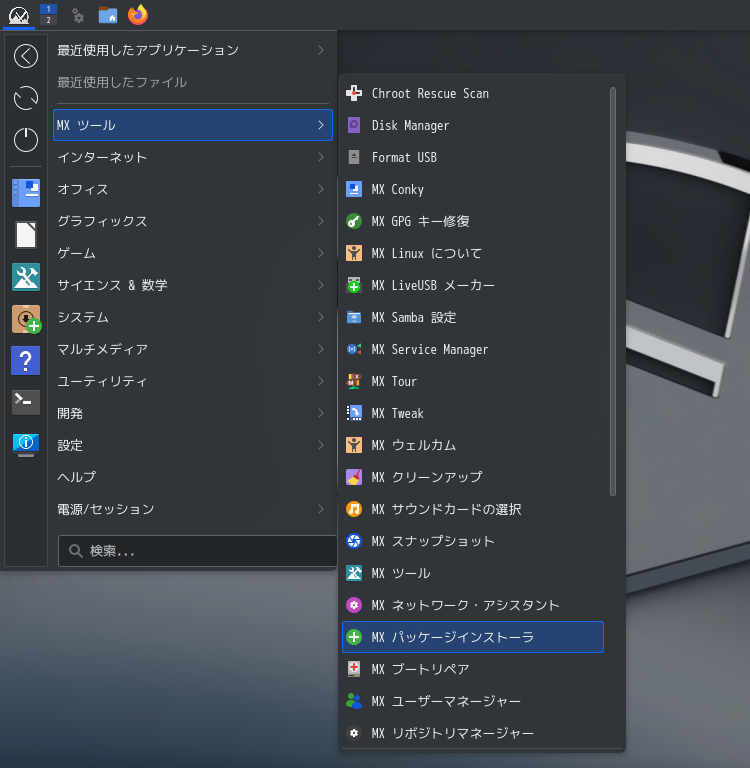Screen dimensions: 750x768
Task: Launch MX パッケージインストーラ
Action: point(473,637)
